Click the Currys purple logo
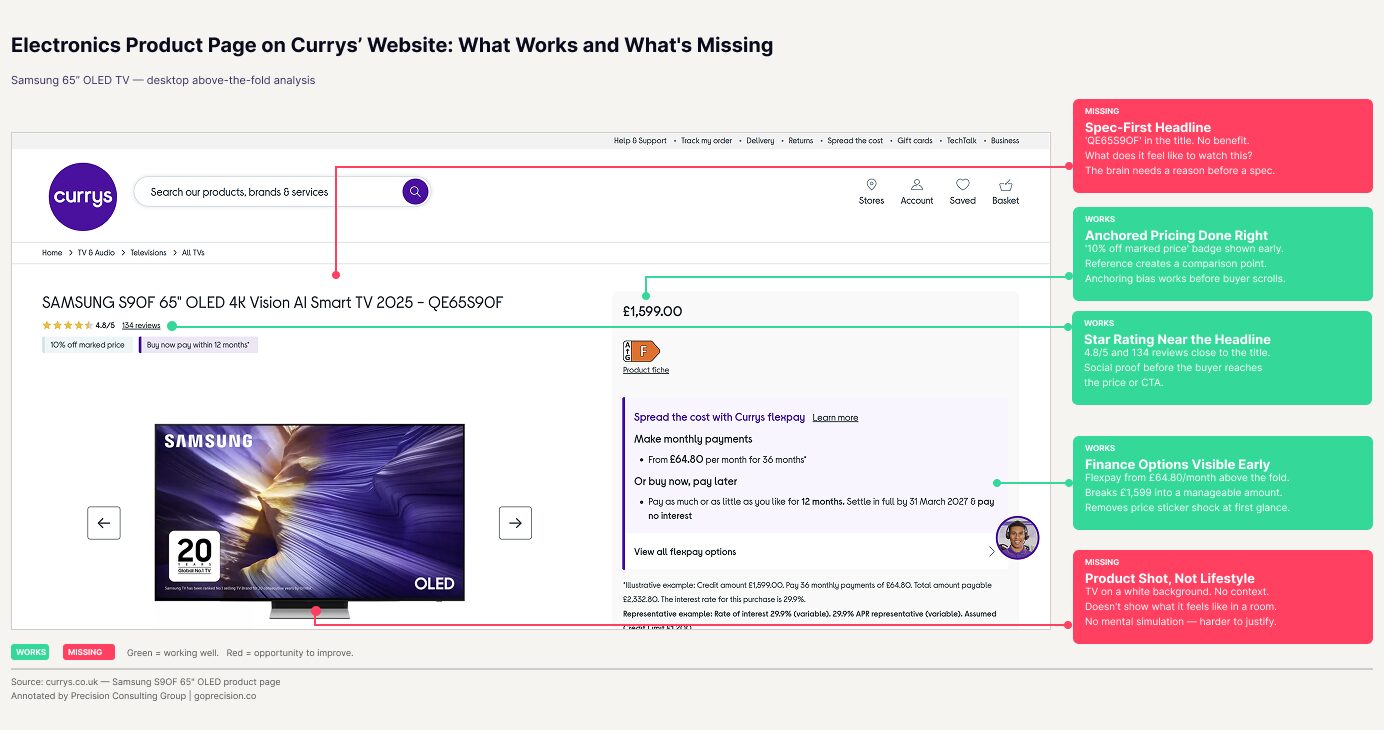1384x730 pixels. point(83,197)
